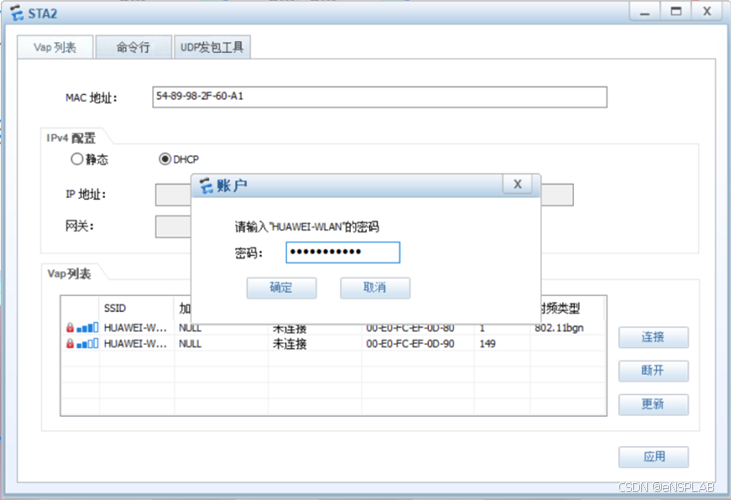This screenshot has width=731, height=500.
Task: Click HUAWEI-W... SSID in 802.11bgn row
Action: (x=135, y=328)
